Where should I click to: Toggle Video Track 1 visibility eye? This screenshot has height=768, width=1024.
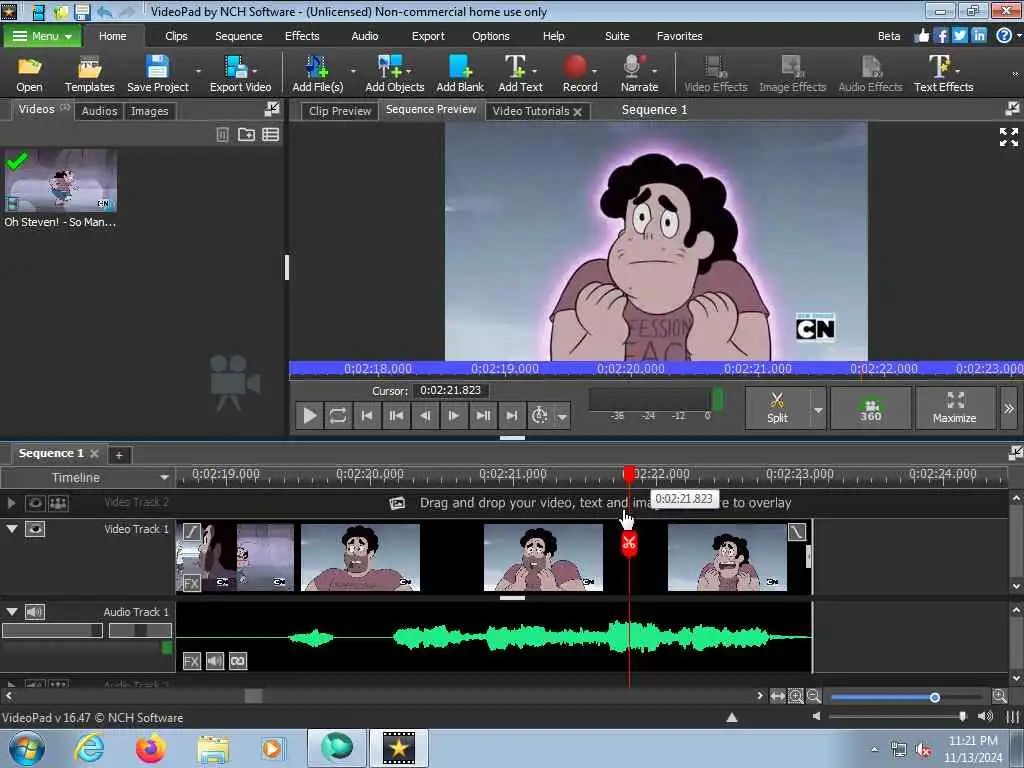35,529
